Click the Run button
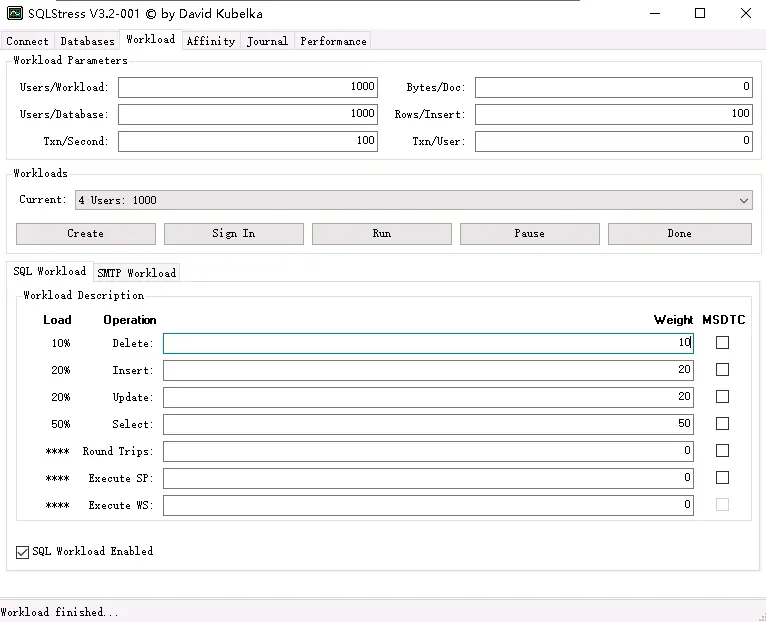 382,234
